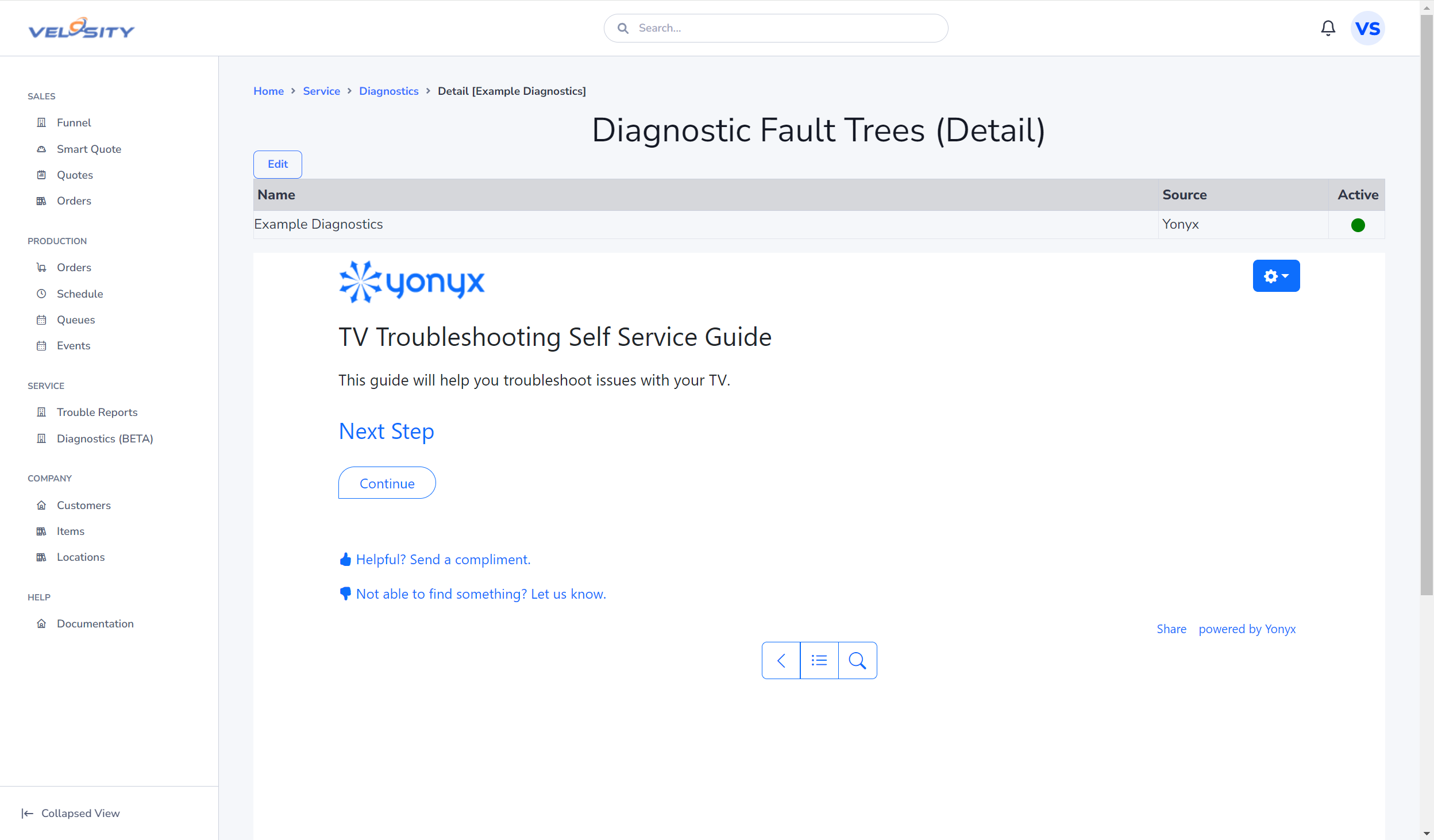Image resolution: width=1434 pixels, height=840 pixels.
Task: Enable the search icon in diagnostic viewer
Action: 857,660
